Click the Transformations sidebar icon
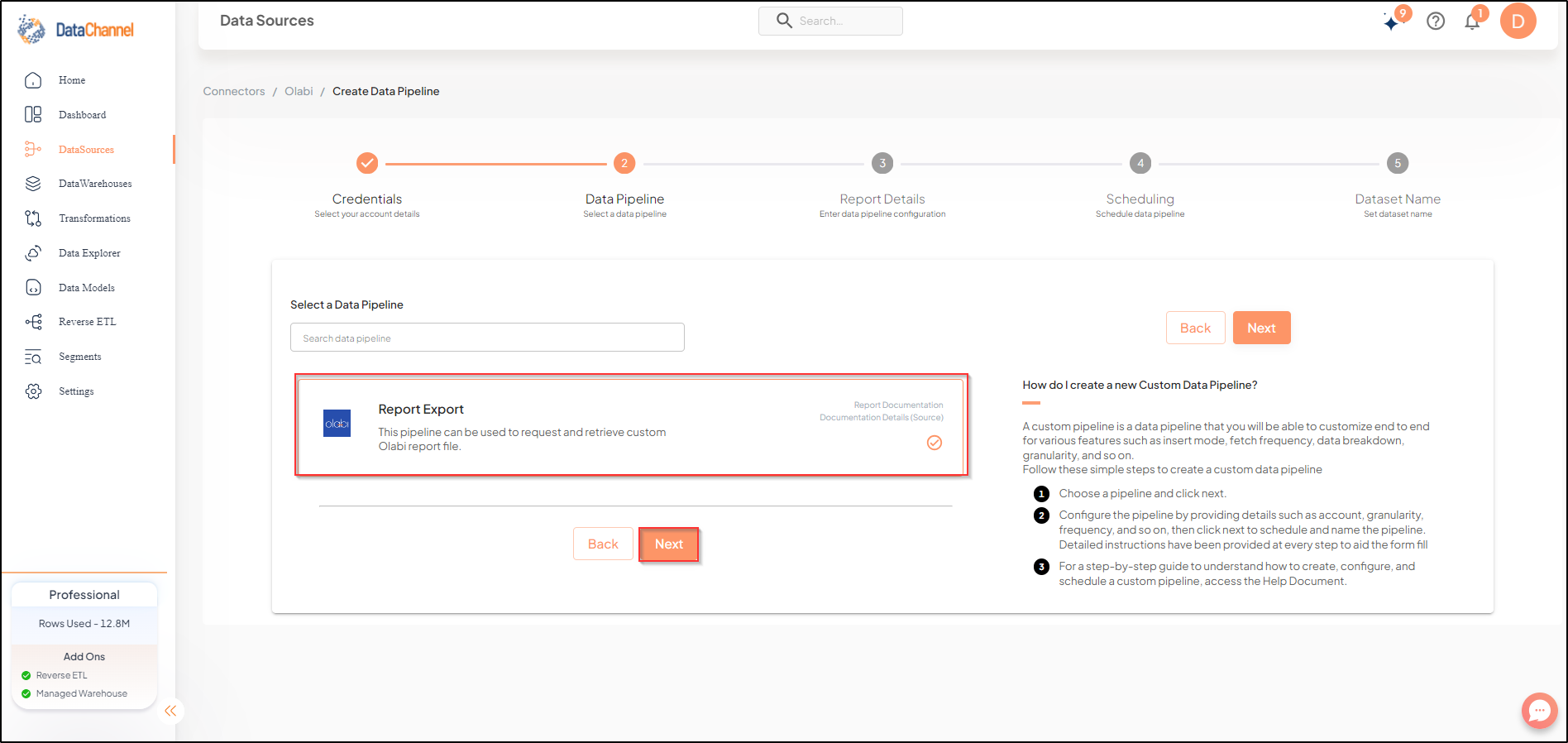The height and width of the screenshot is (743, 1568). click(33, 218)
